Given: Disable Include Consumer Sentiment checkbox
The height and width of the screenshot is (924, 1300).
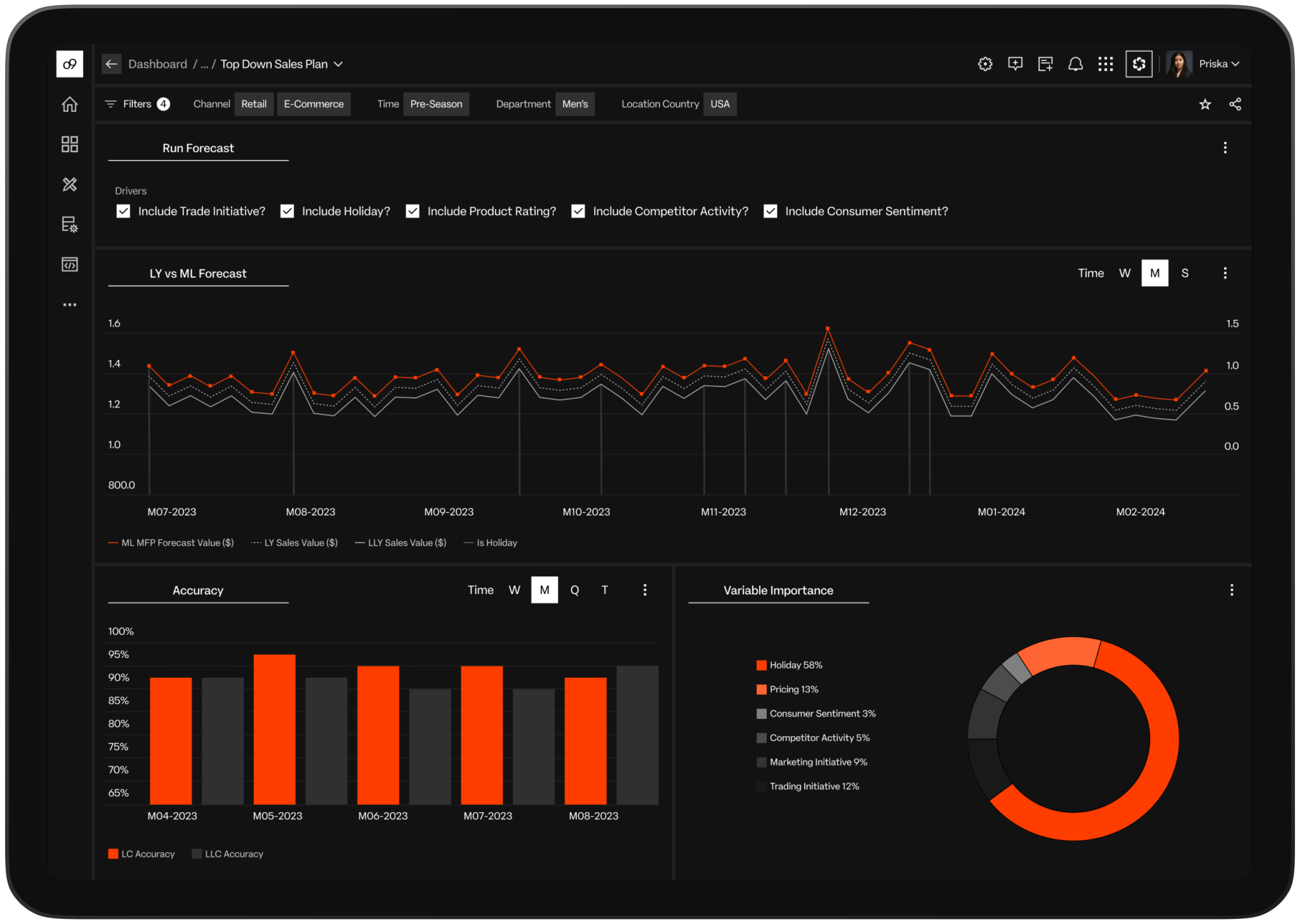Looking at the screenshot, I should (x=771, y=211).
